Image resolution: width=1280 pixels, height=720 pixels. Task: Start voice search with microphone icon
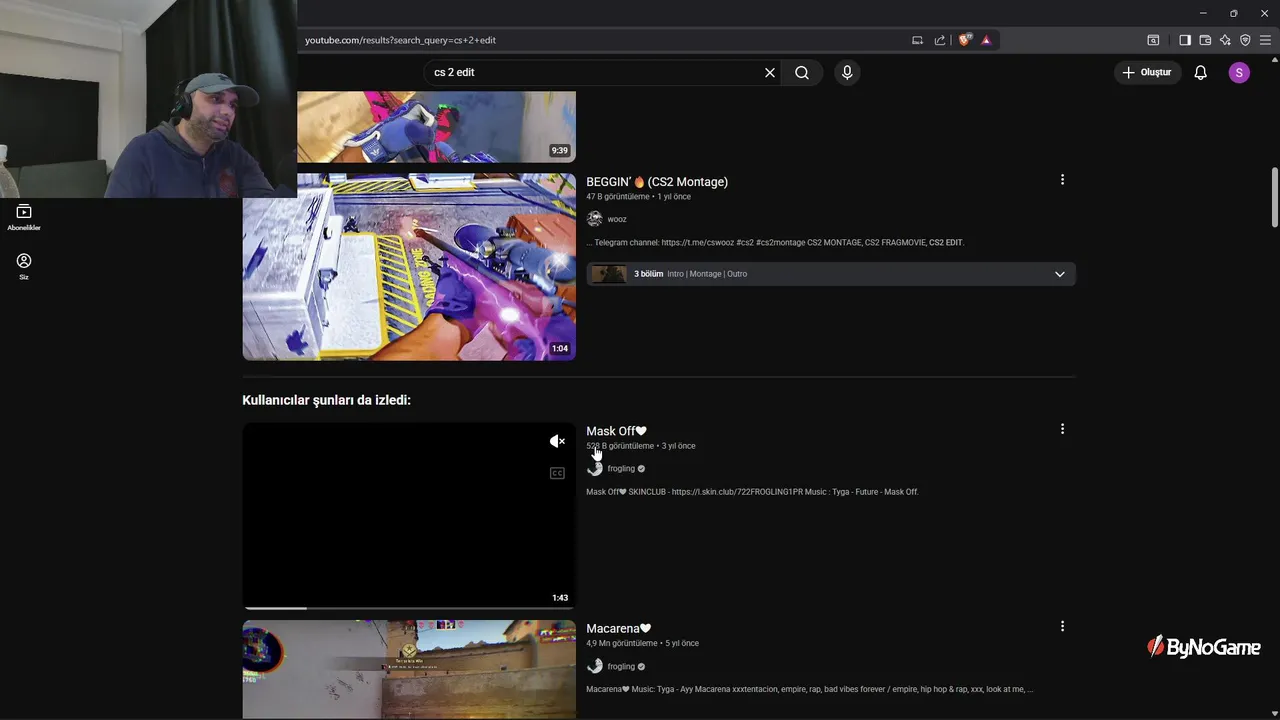click(x=847, y=73)
